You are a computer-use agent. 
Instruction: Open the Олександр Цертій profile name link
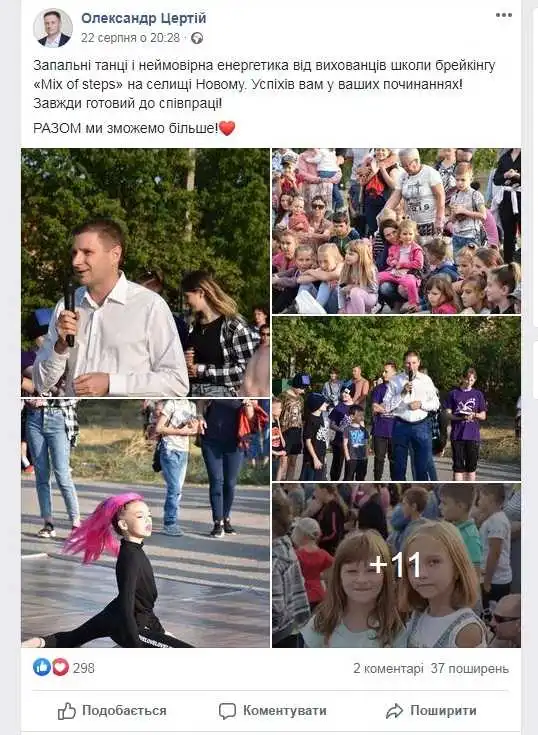point(143,18)
